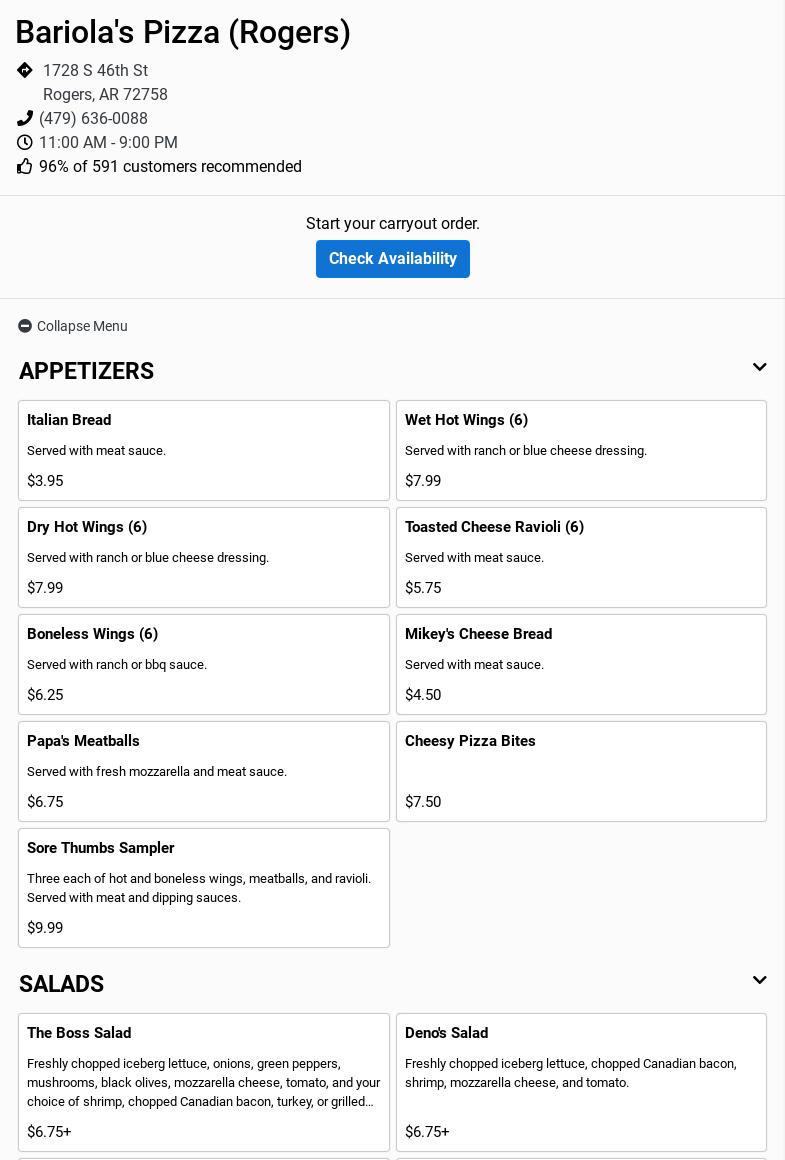
Task: Collapse the Appetizers section chevron
Action: tap(759, 368)
